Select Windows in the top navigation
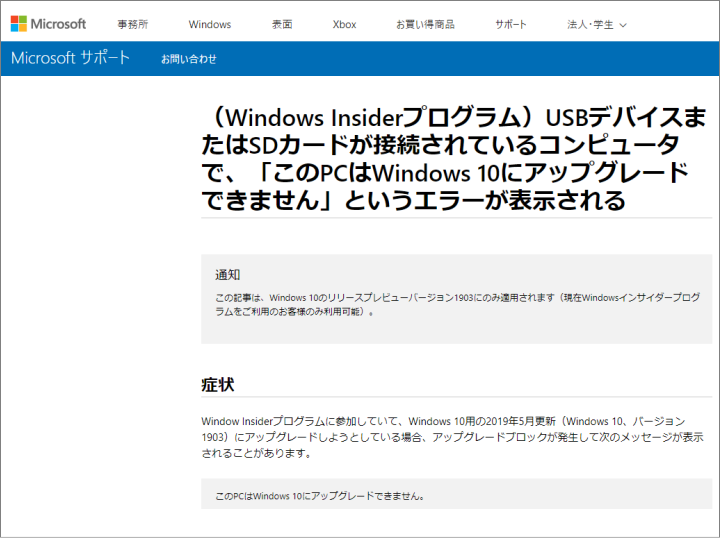This screenshot has width=720, height=538. coord(209,24)
